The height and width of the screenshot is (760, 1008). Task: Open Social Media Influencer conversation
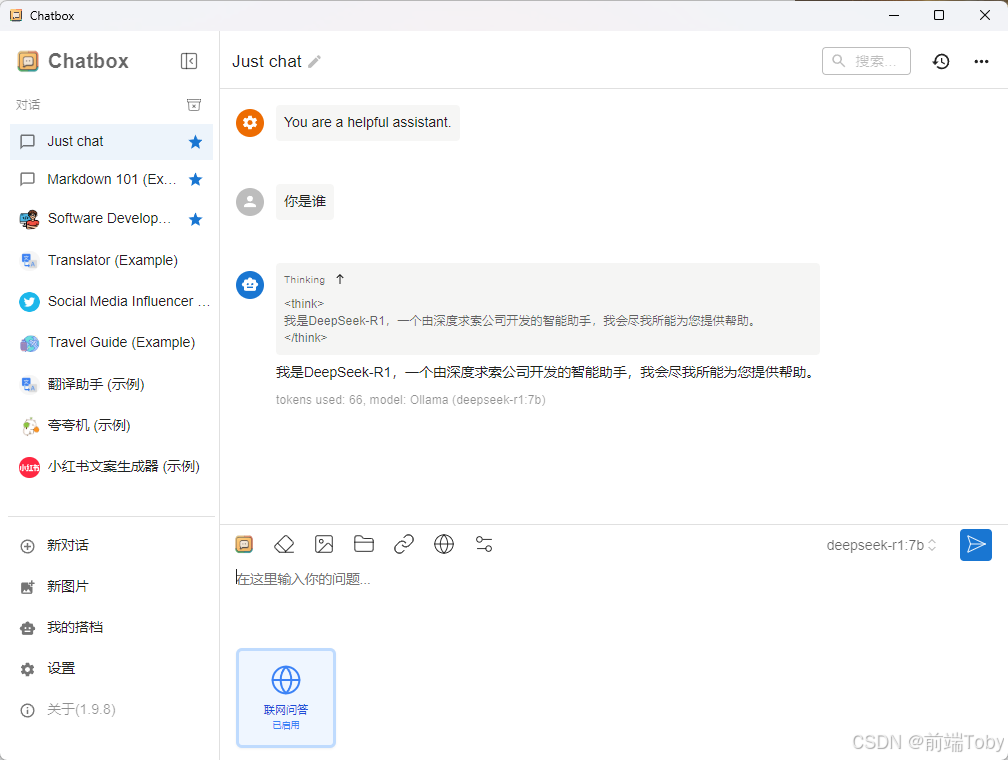point(111,302)
